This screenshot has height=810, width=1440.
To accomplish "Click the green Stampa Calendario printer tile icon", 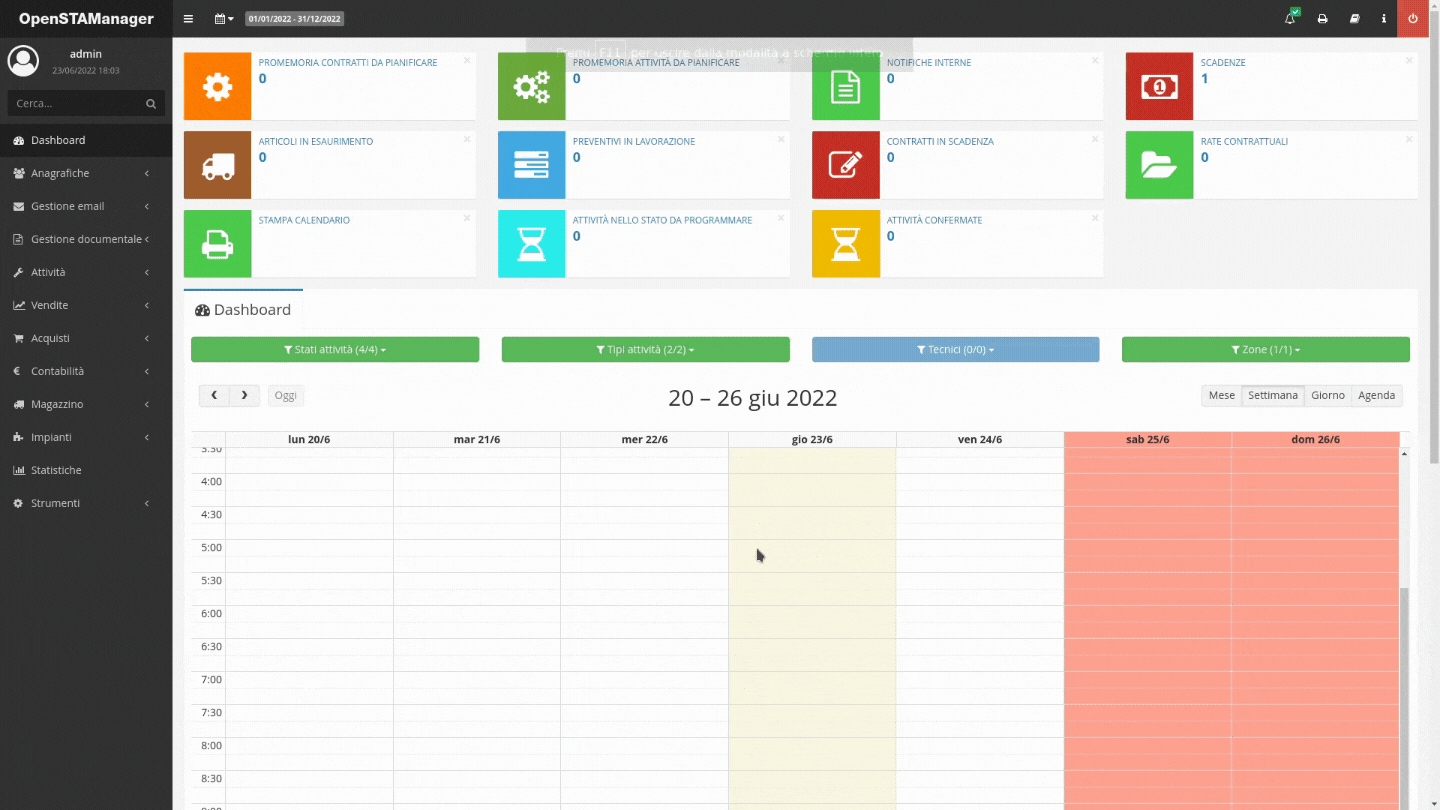I will 217,244.
